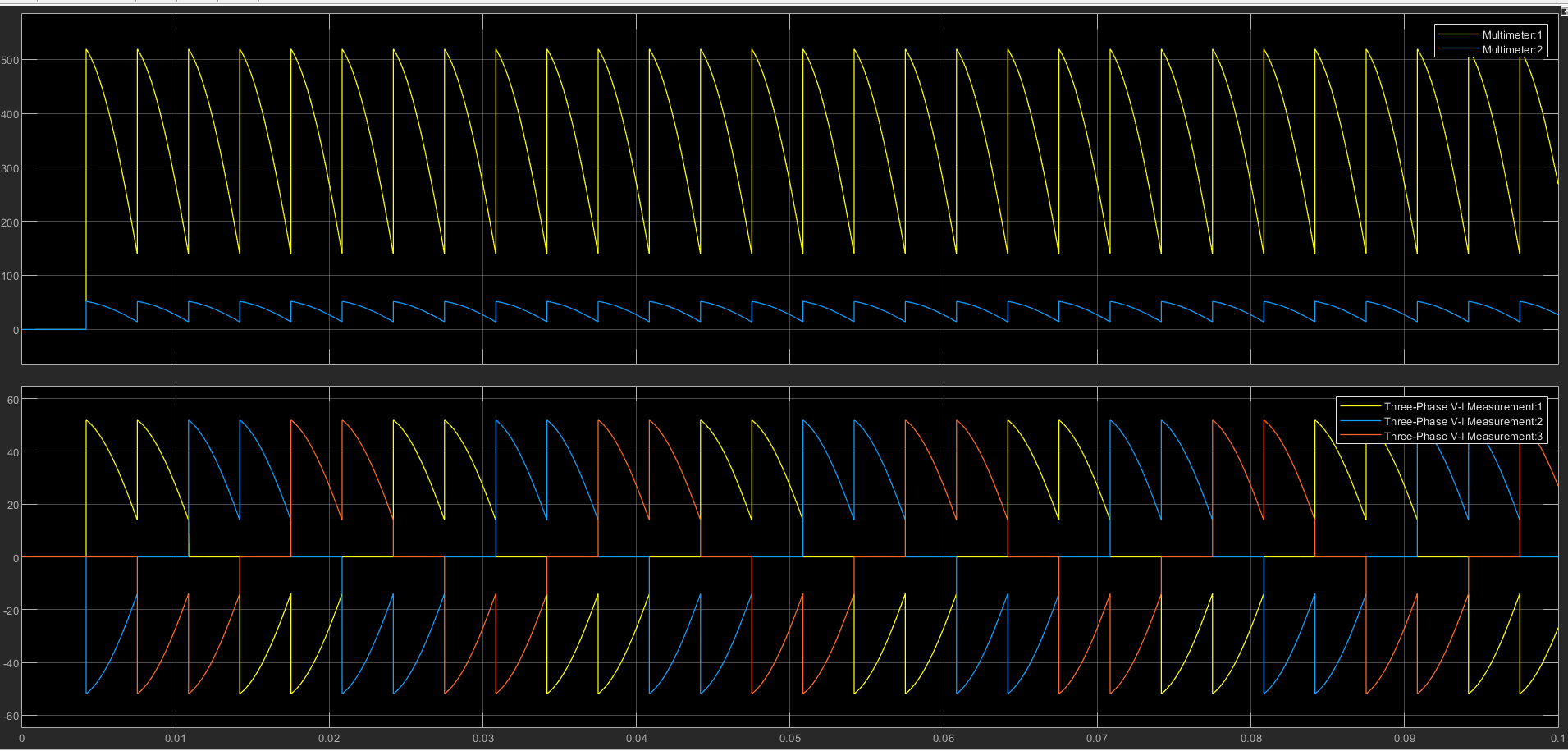Click the maximize axes icon at top-right corner
This screenshot has height=751, width=1568.
point(1563,11)
